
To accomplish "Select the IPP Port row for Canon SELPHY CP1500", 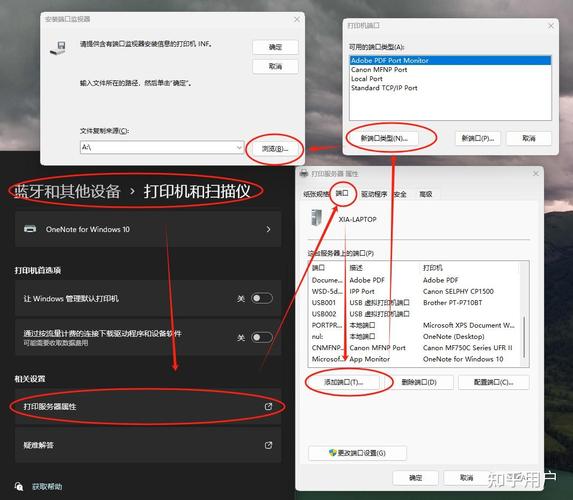I will (415, 291).
